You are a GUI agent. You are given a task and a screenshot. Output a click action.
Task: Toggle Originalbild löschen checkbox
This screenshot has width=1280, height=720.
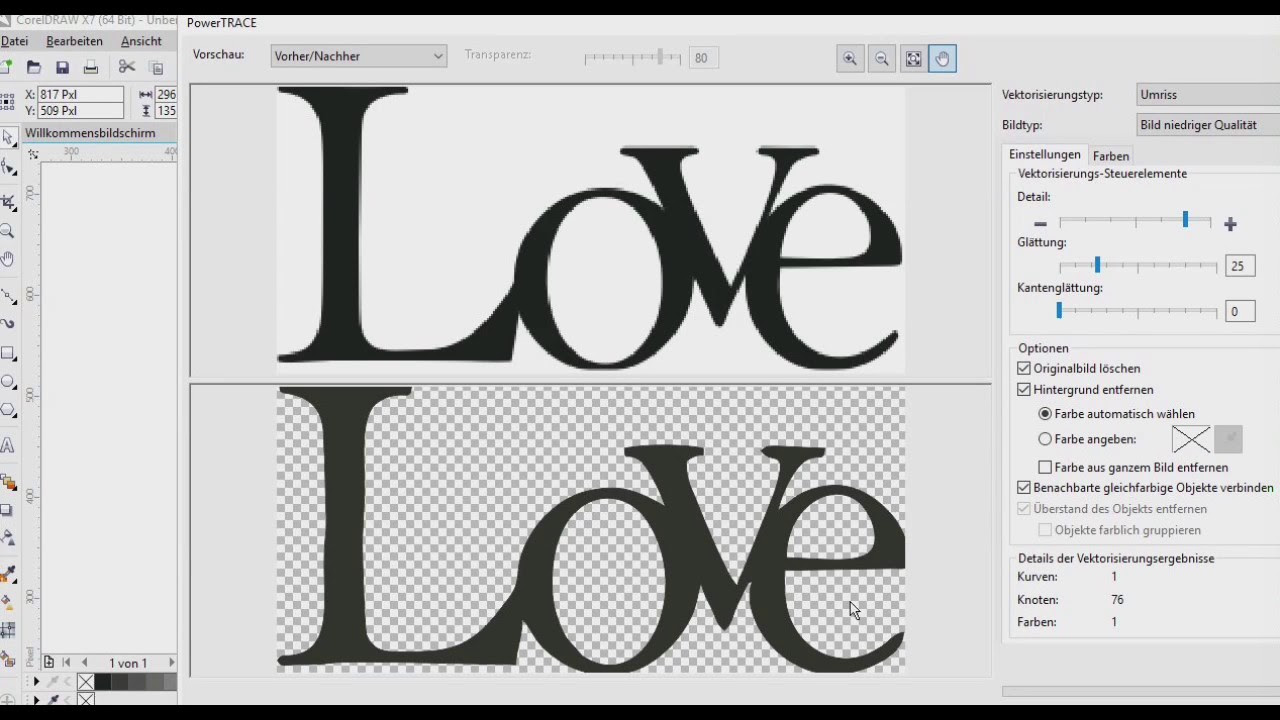(1024, 368)
